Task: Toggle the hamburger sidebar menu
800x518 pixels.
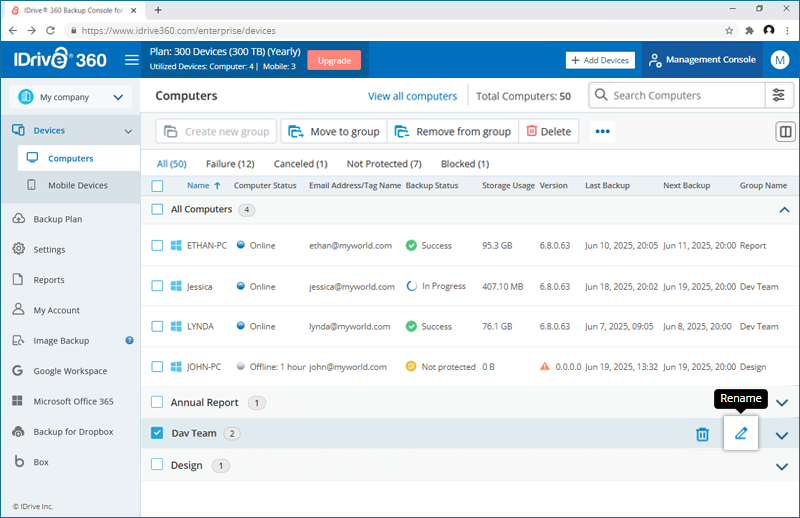Action: [x=132, y=60]
